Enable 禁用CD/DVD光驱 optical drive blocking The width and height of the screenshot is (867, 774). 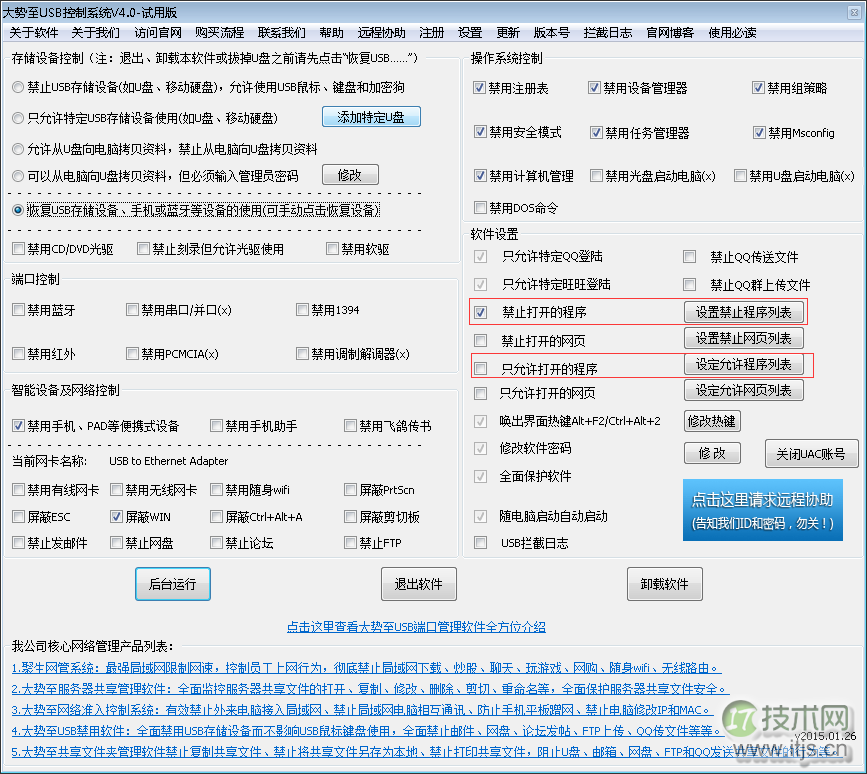pyautogui.click(x=17, y=248)
